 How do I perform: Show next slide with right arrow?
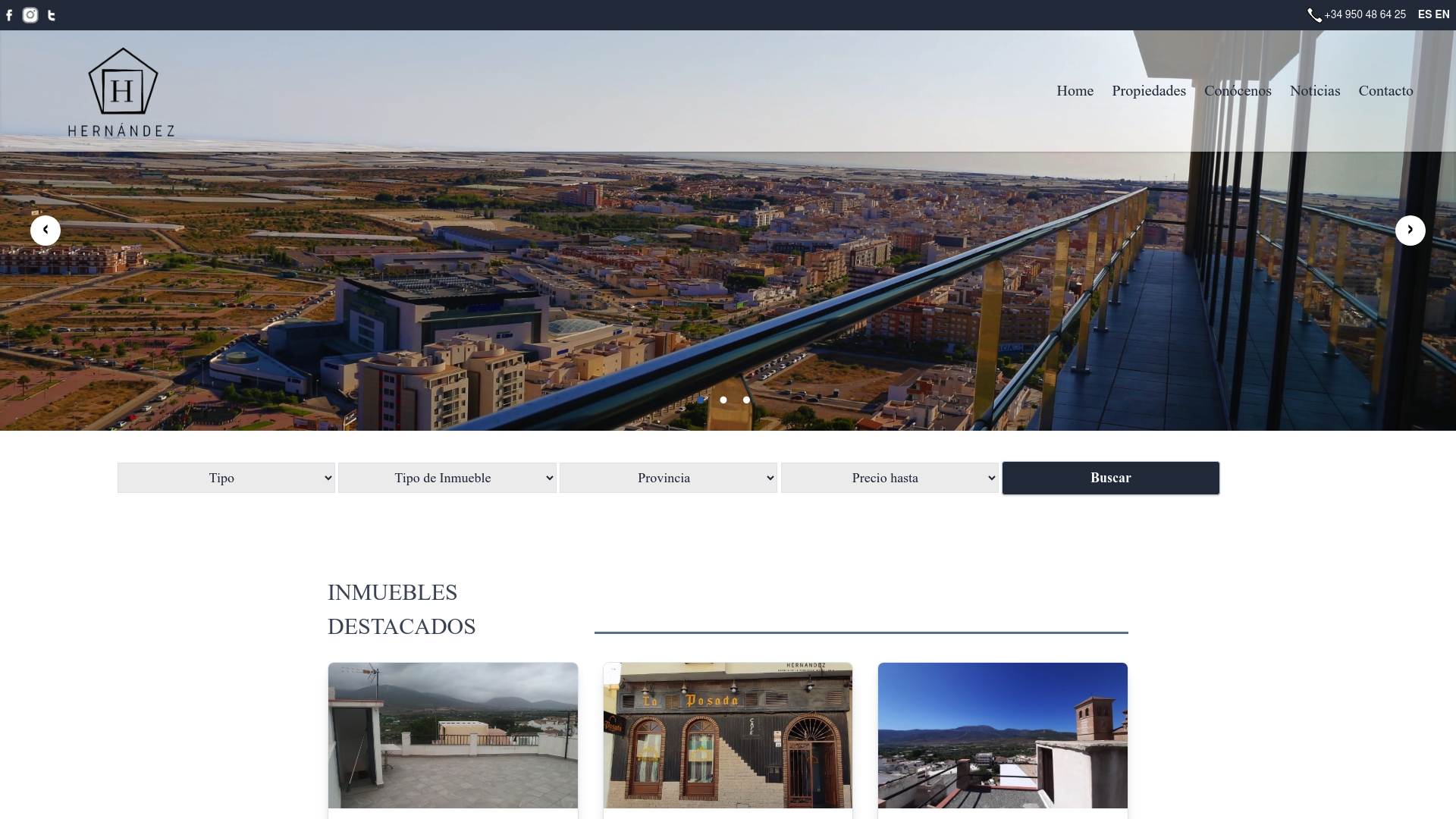(1410, 231)
